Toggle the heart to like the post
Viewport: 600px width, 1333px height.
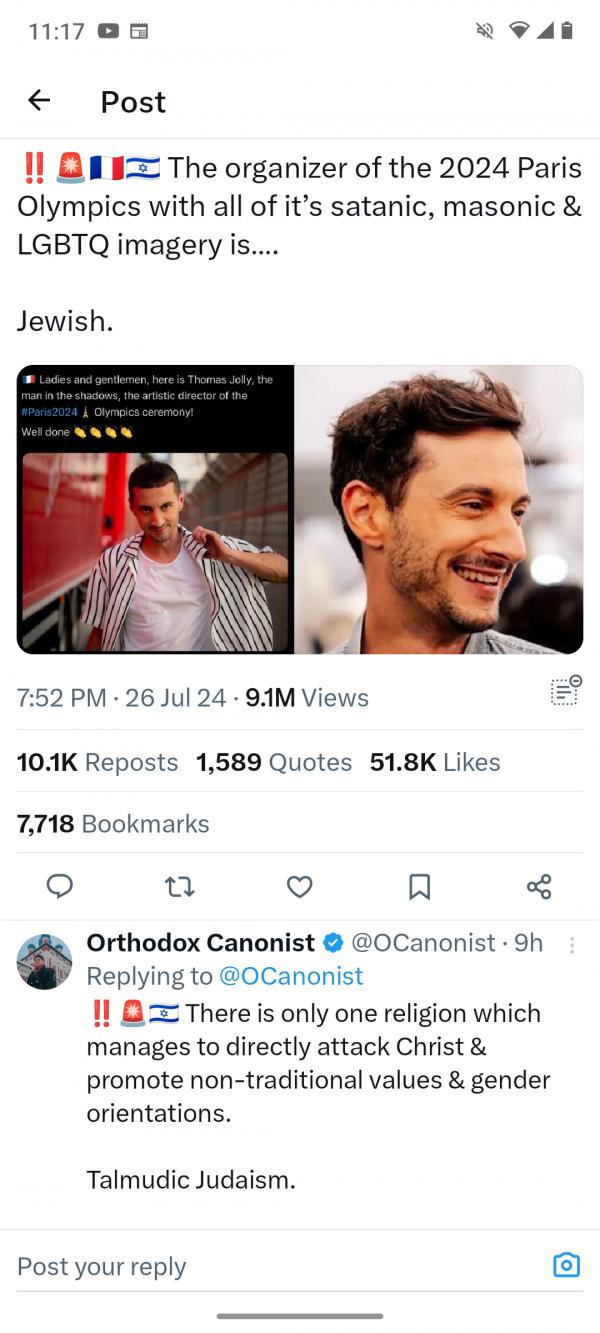click(x=299, y=886)
